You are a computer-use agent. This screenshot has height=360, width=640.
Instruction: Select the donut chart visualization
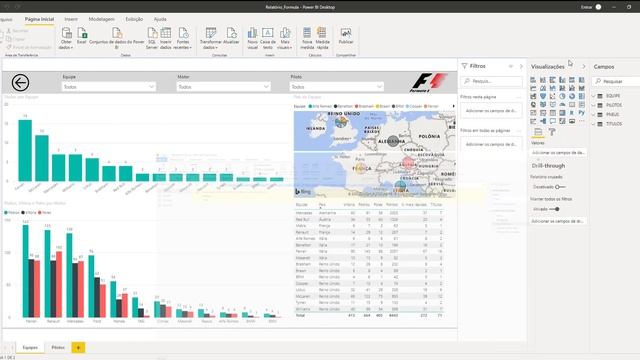tap(572, 96)
